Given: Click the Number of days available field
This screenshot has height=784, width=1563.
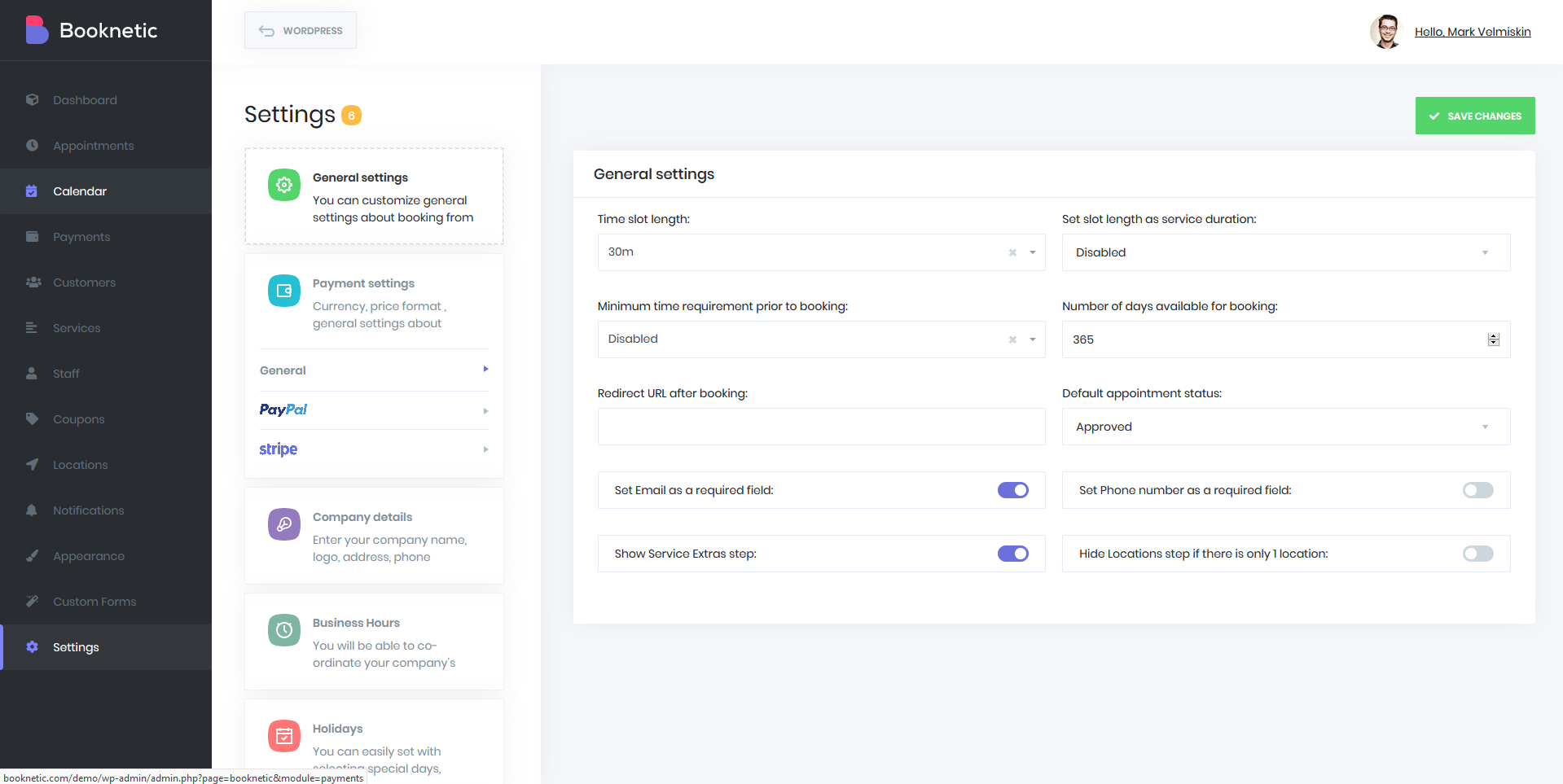Looking at the screenshot, I should pos(1286,339).
